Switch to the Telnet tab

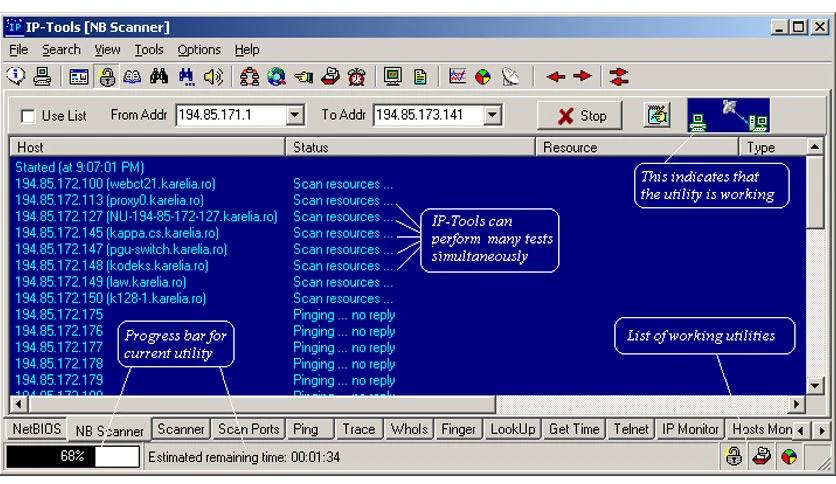631,429
